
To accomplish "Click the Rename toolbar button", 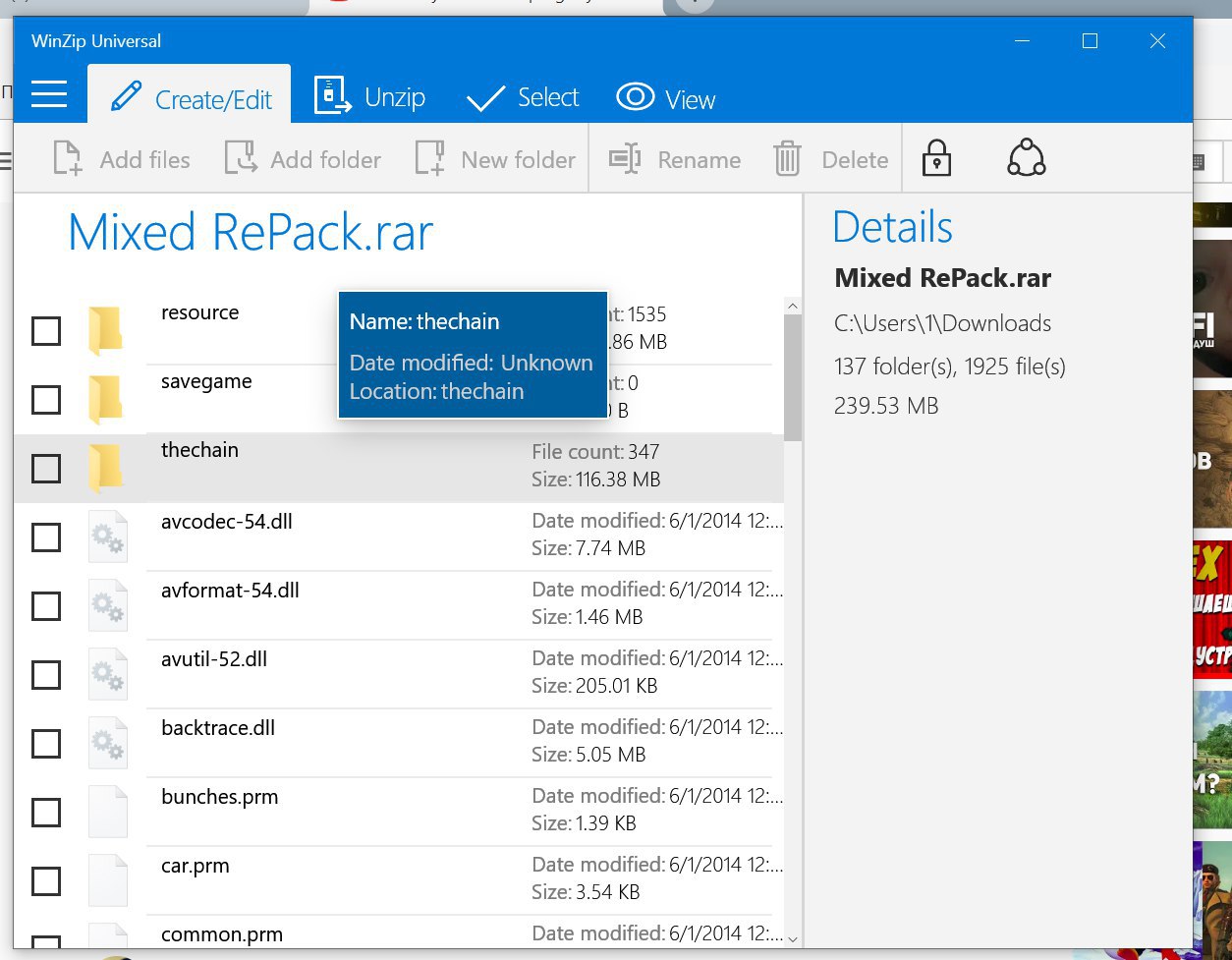I will [675, 159].
